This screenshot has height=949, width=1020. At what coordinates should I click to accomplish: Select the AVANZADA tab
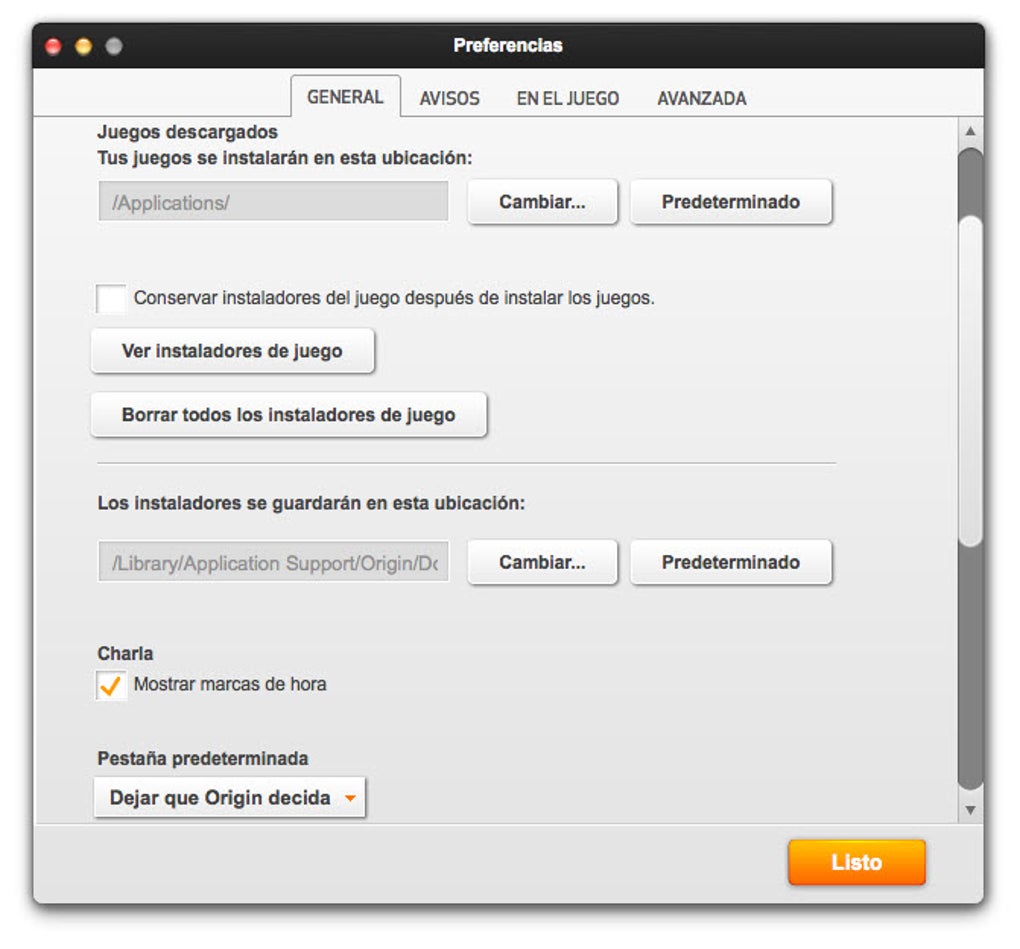(702, 98)
